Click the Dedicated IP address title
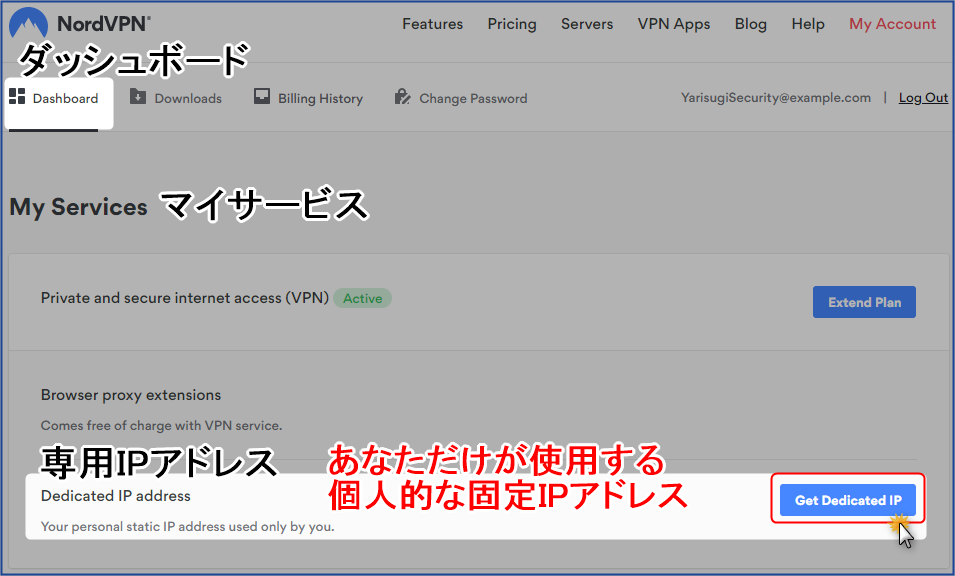 [x=116, y=496]
